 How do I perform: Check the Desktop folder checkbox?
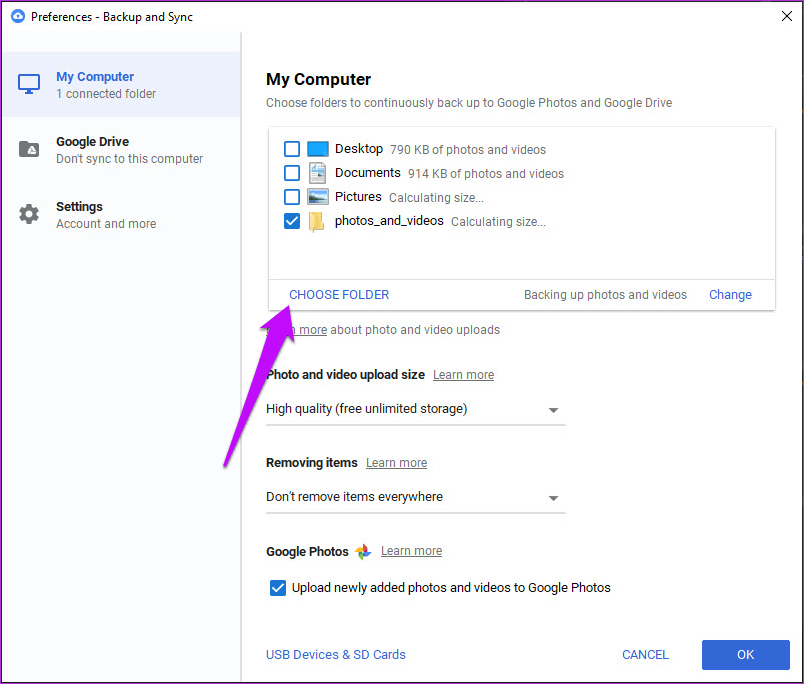coord(292,149)
